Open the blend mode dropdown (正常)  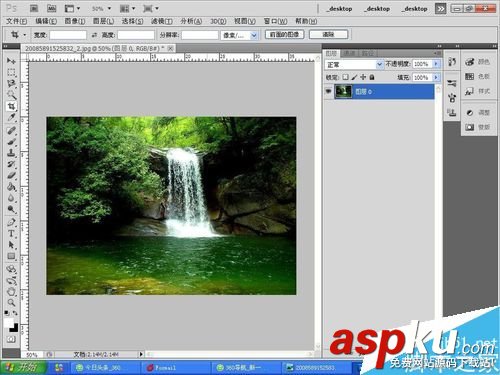[354, 64]
